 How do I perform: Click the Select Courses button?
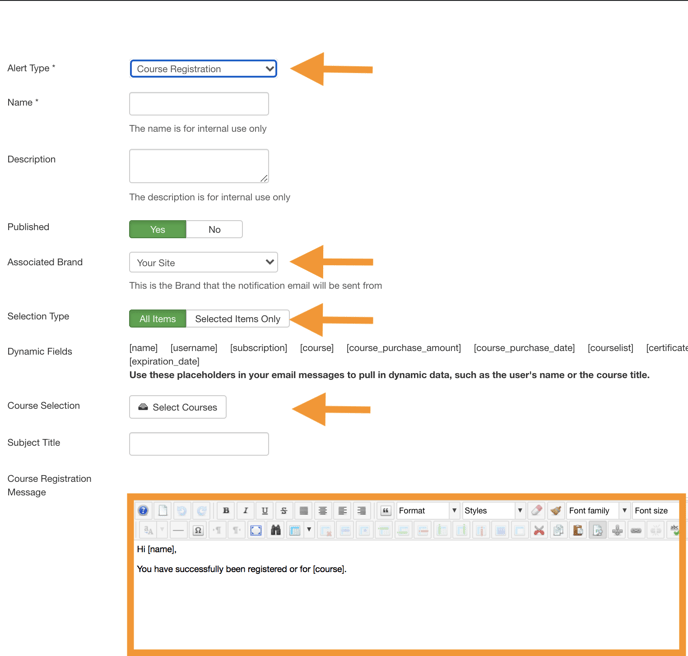[178, 407]
